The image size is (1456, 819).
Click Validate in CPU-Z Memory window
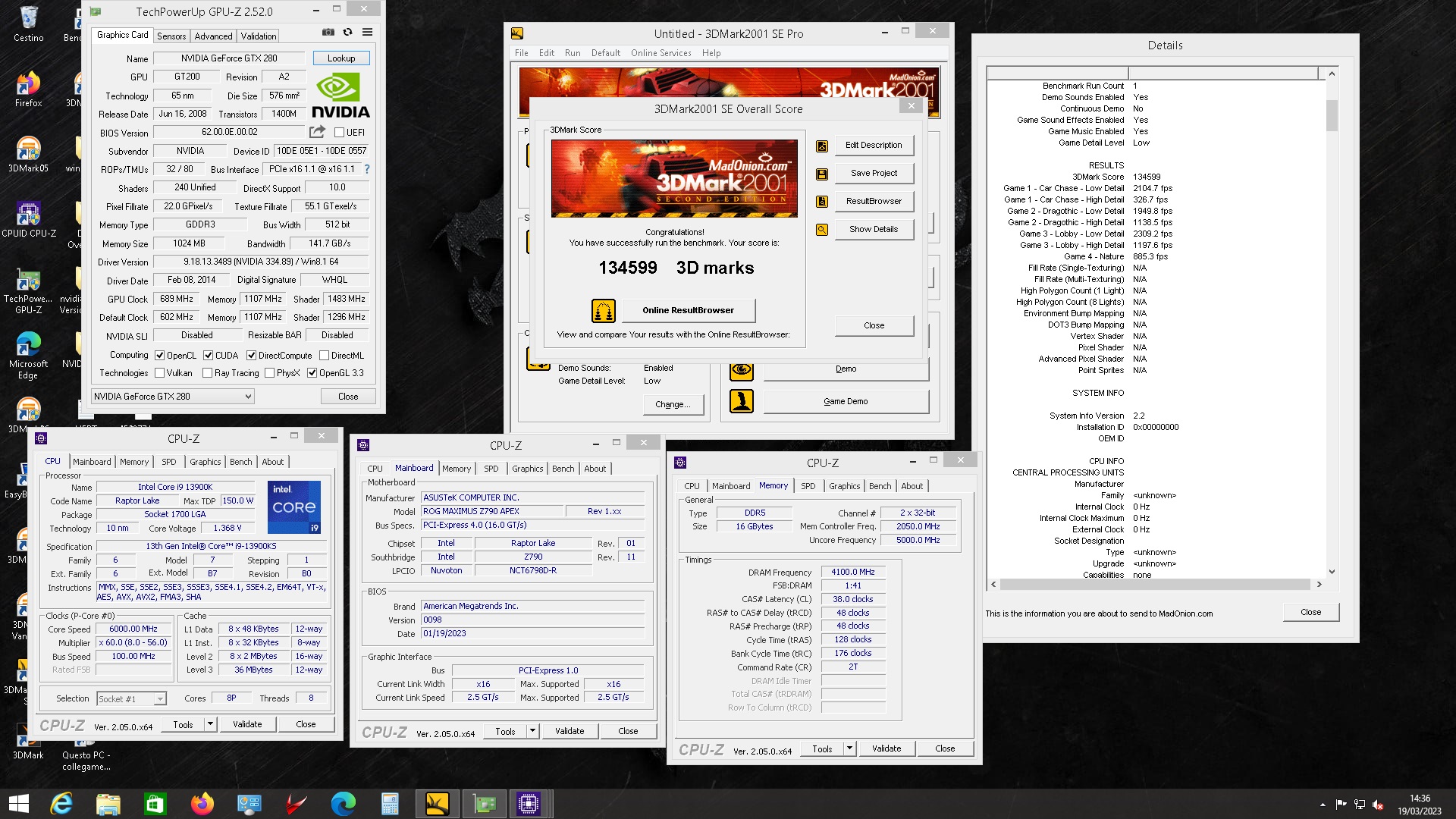click(886, 749)
